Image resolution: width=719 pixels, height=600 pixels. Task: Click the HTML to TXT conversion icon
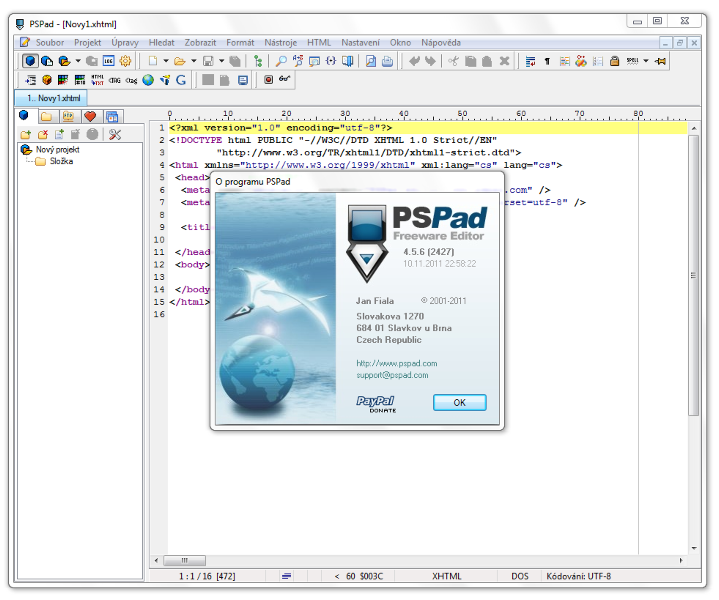(x=97, y=80)
